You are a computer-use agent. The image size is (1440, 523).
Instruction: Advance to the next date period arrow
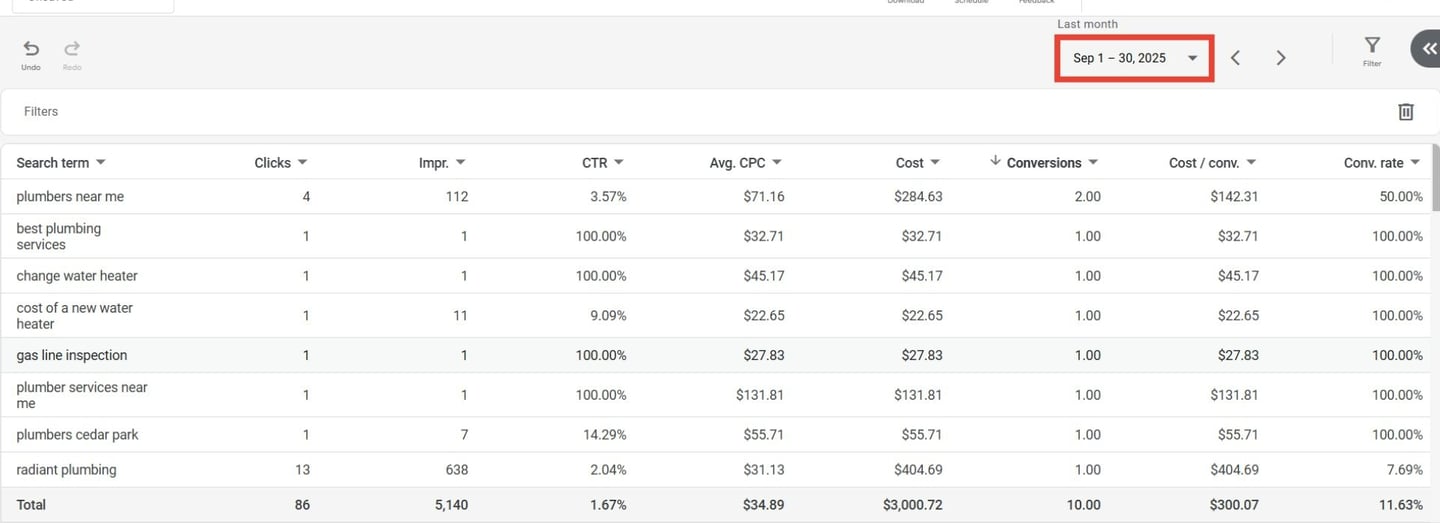1281,58
